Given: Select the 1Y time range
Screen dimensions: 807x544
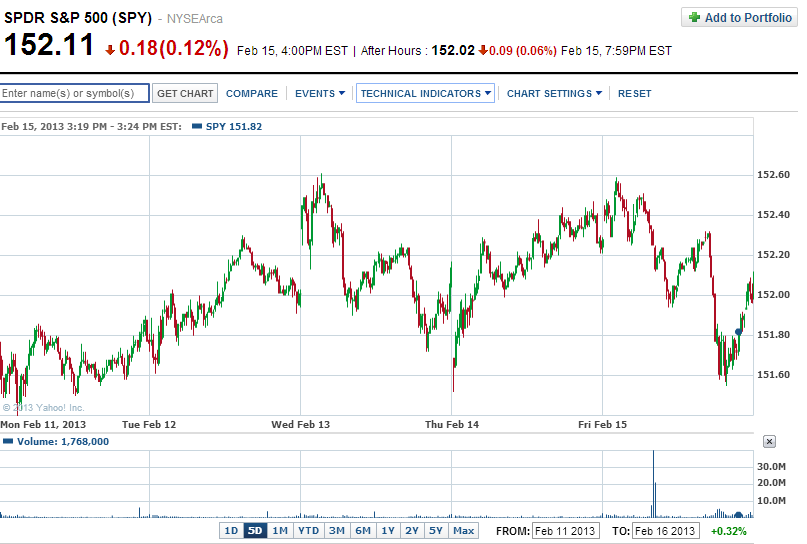Looking at the screenshot, I should (388, 531).
